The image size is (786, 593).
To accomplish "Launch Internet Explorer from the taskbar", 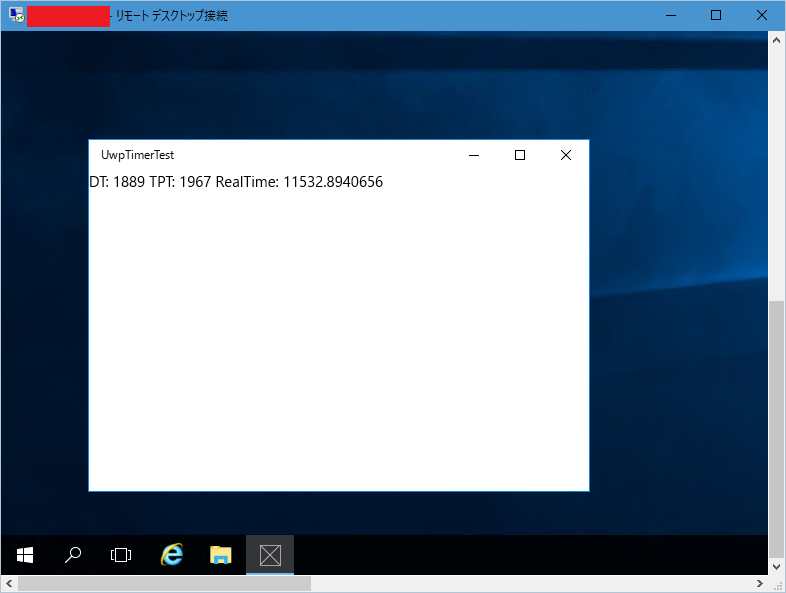I will pos(171,554).
